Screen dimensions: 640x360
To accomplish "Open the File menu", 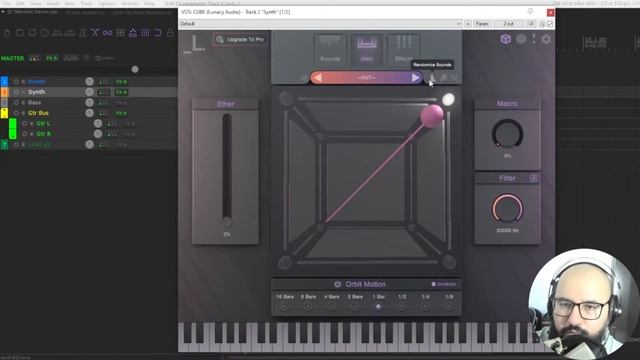I will click(6, 3).
